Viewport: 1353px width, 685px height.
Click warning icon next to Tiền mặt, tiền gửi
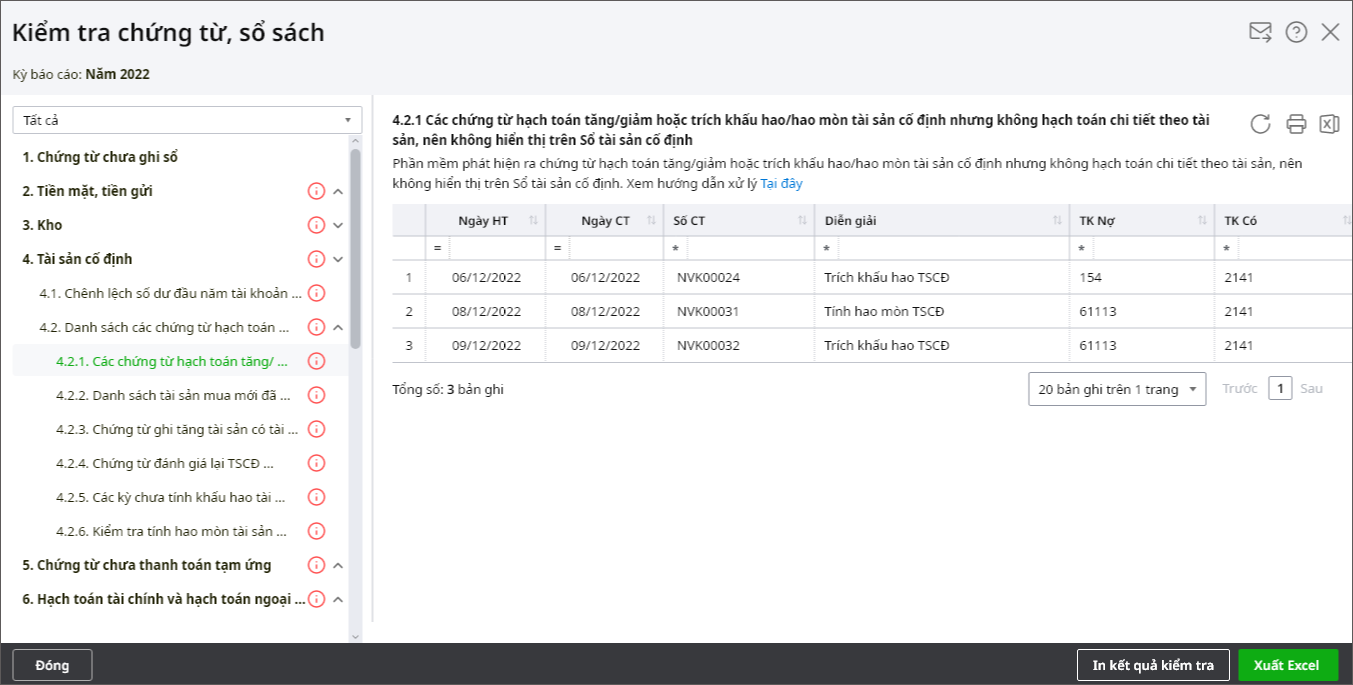coord(317,191)
